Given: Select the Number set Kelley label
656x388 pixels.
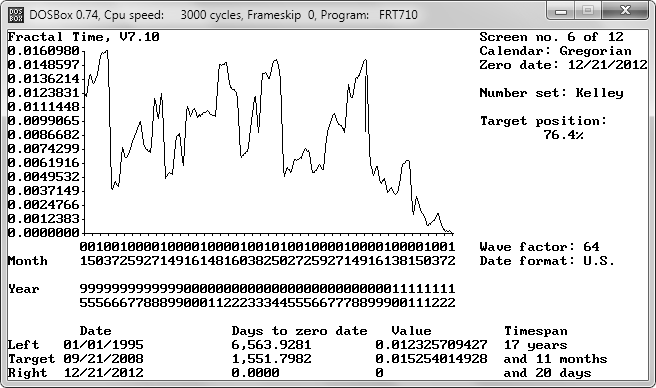Looking at the screenshot, I should 551,93.
